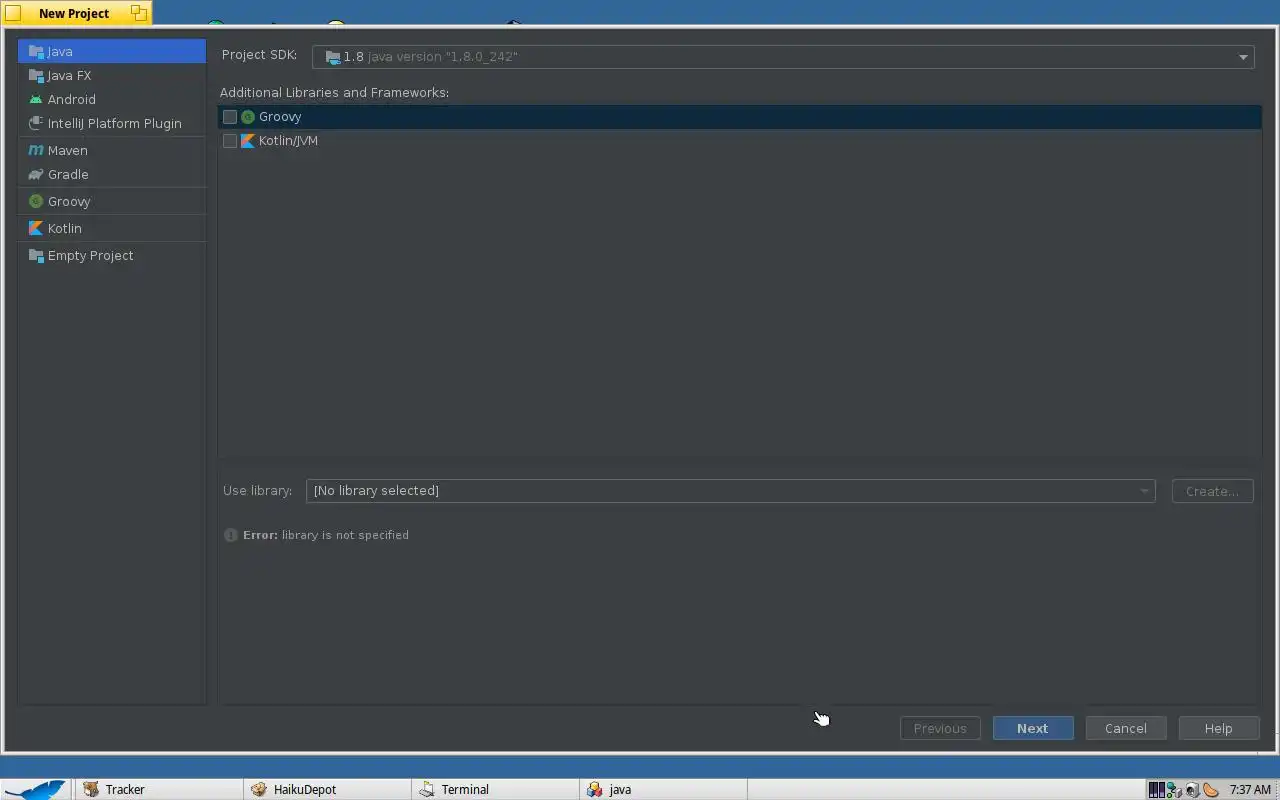Click the 'java' label in Deskbar
1280x800 pixels.
coord(620,789)
